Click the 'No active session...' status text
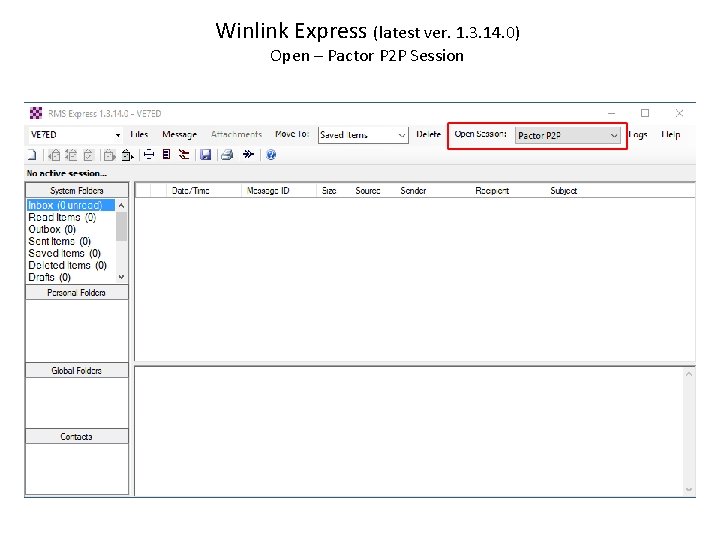 67,174
